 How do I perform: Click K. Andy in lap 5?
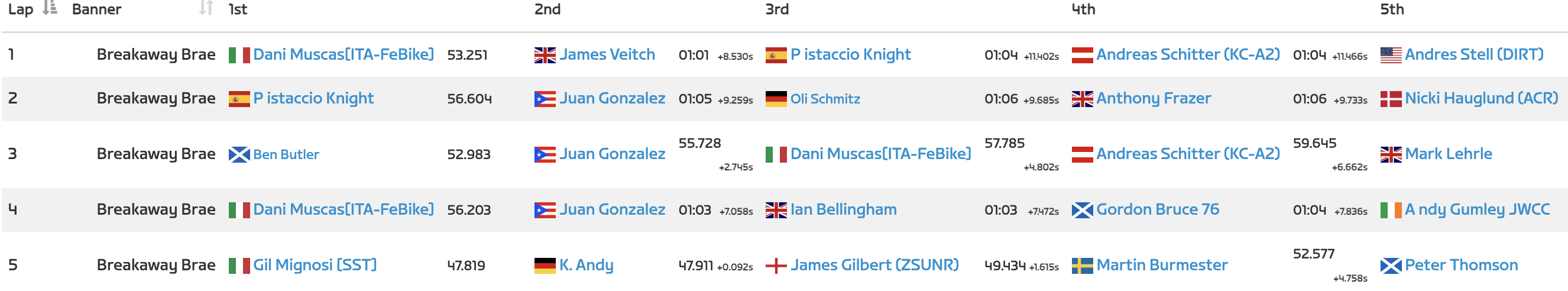(x=586, y=266)
